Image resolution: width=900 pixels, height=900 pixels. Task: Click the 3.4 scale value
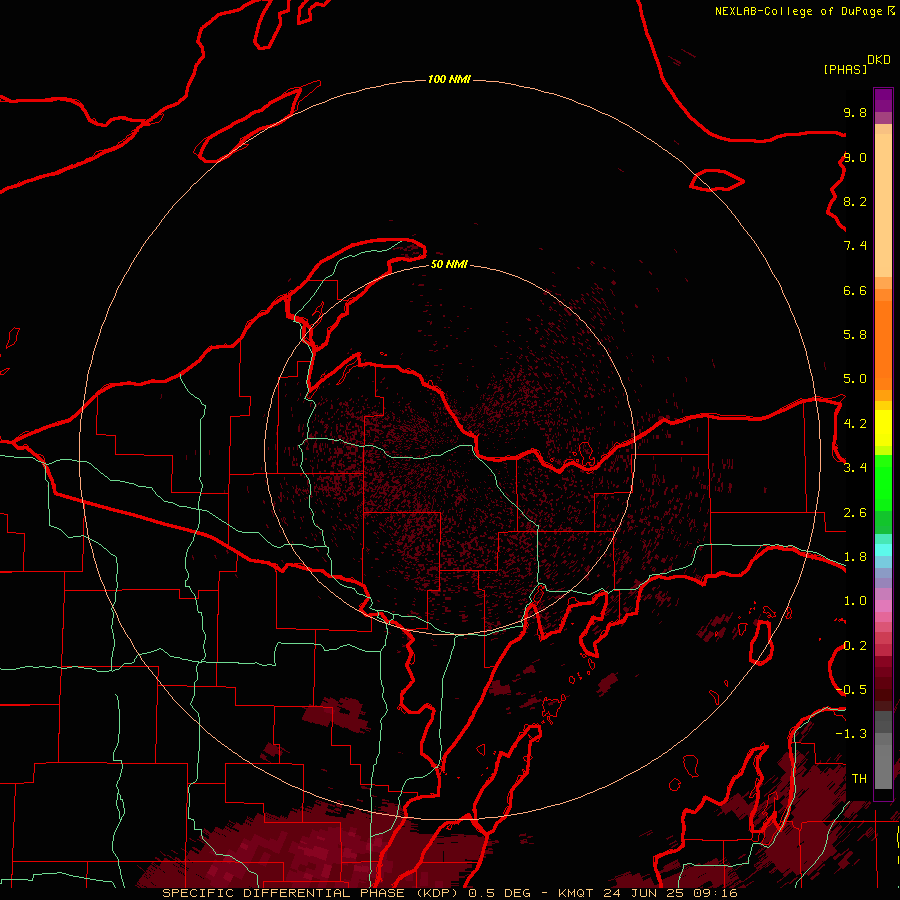click(x=855, y=468)
